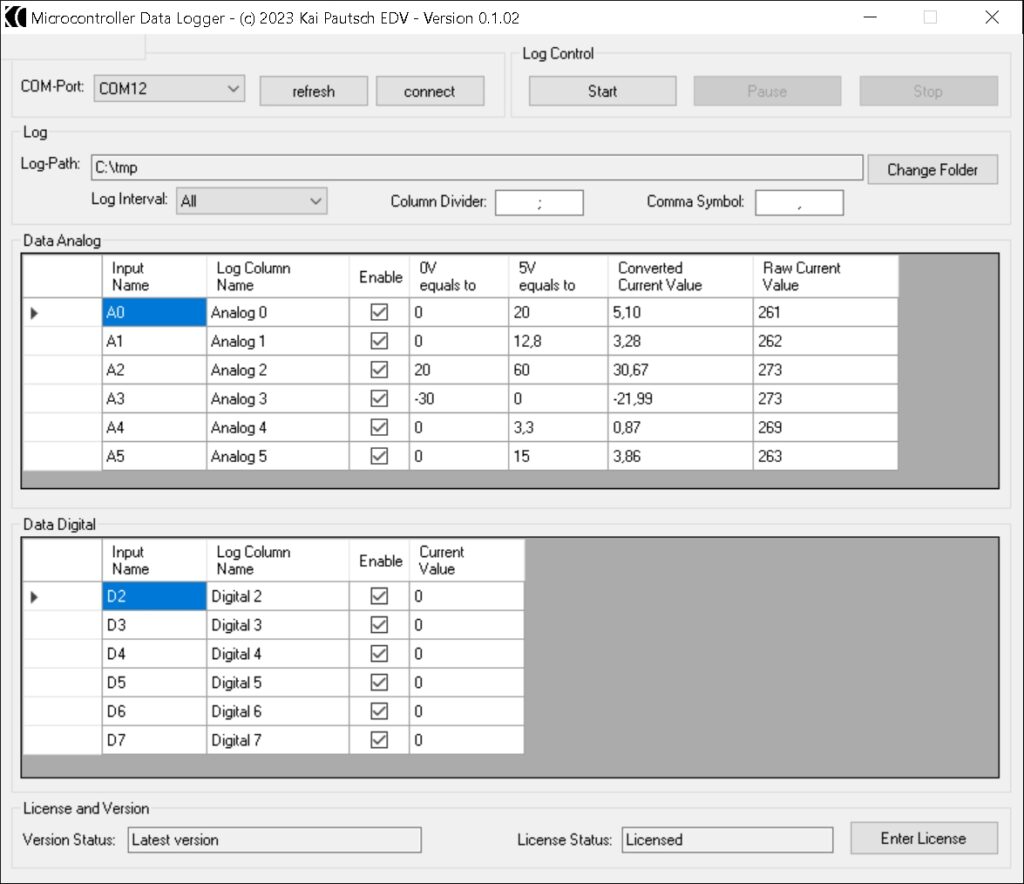Click the 'Converted Current Value' column header

tap(680, 276)
